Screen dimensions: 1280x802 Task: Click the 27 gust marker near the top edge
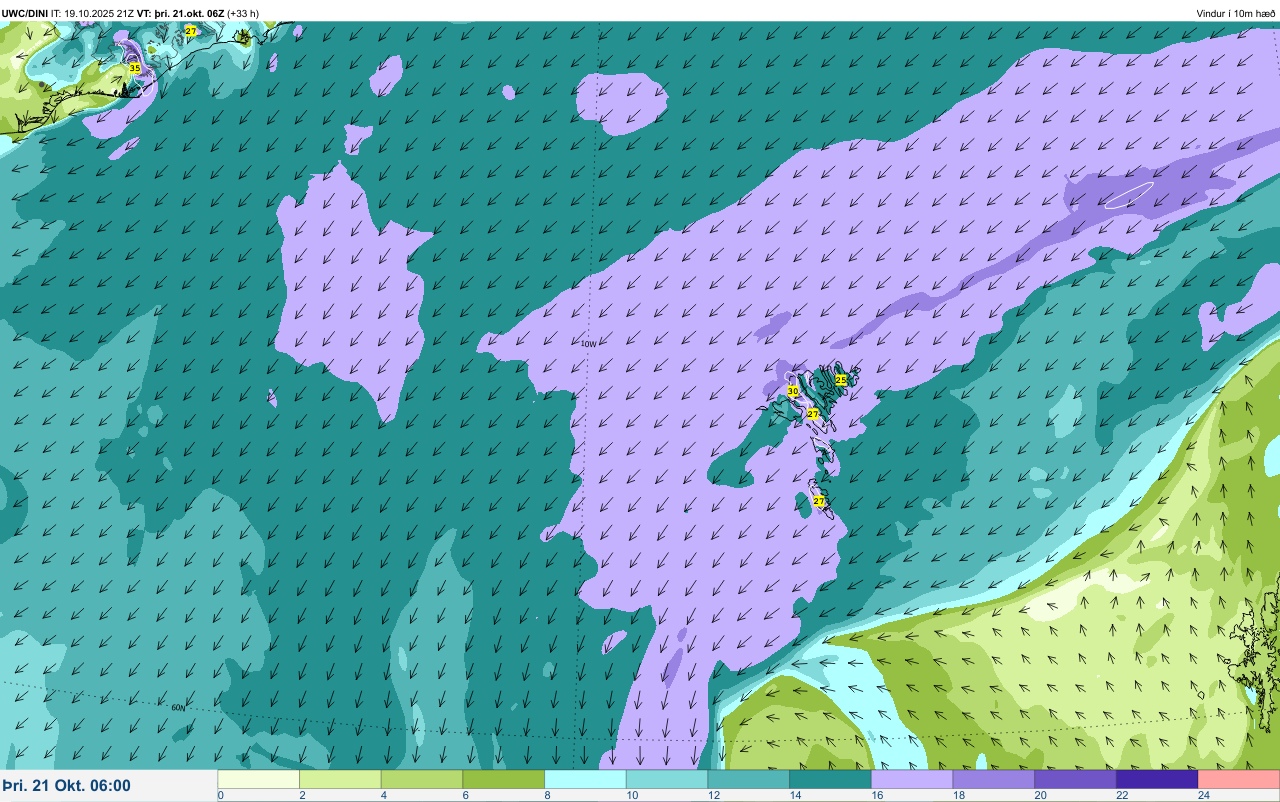tap(191, 32)
